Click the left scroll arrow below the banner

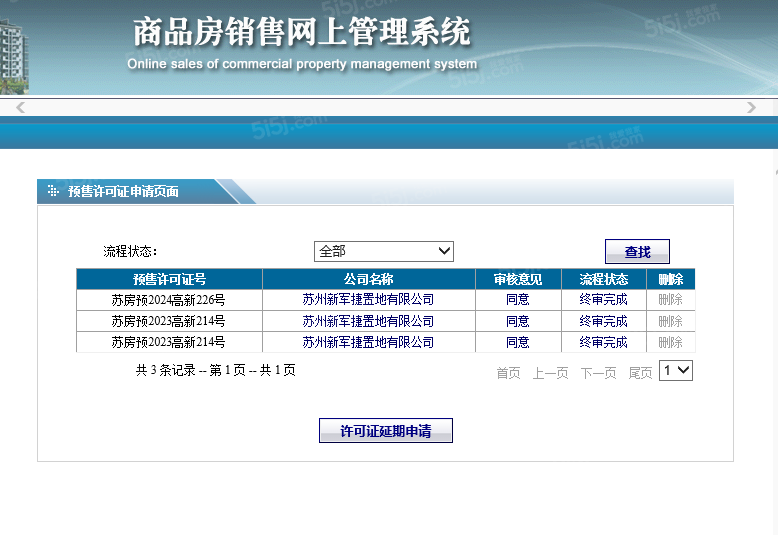(x=20, y=107)
